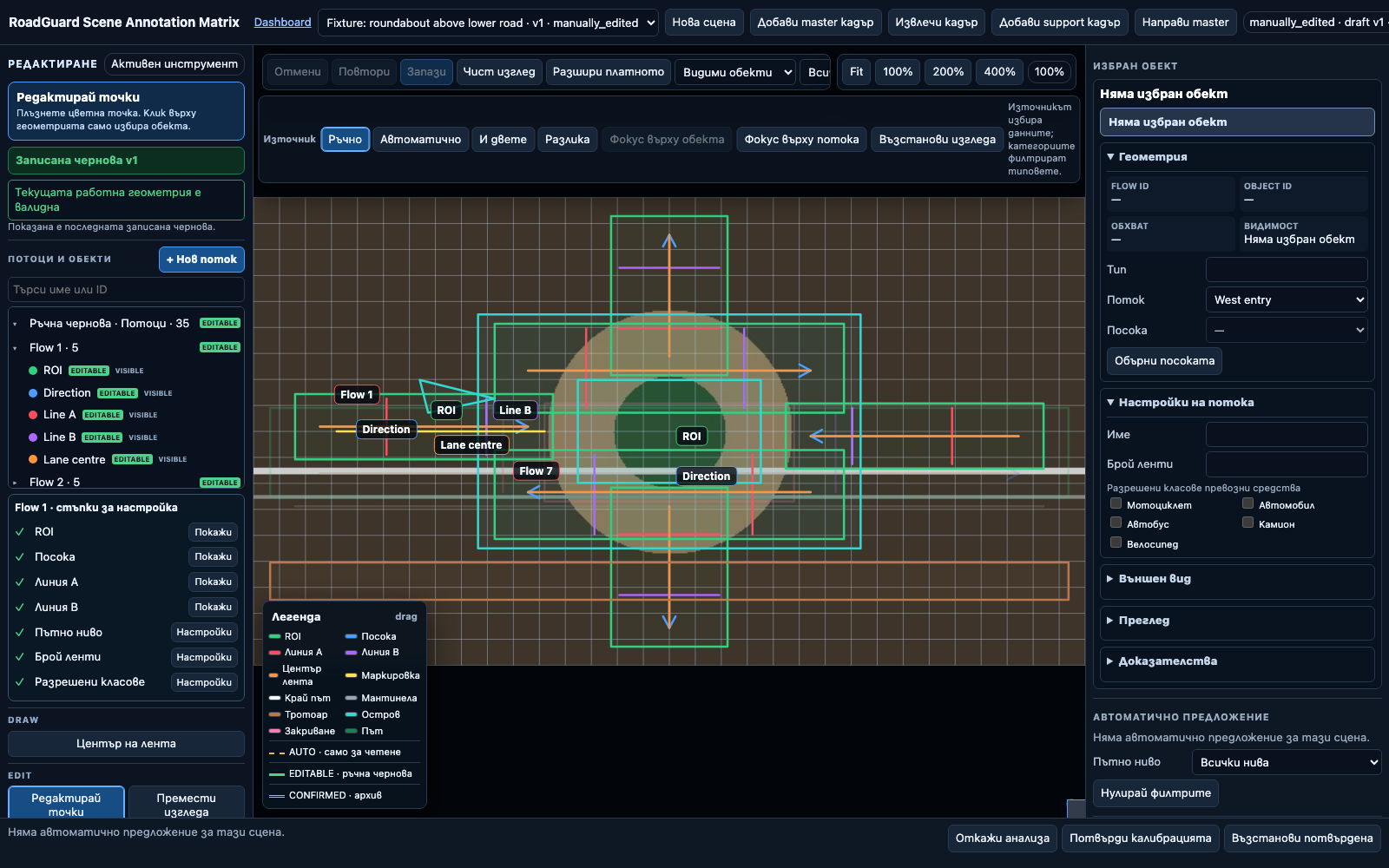Check the Автобус vehicle class checkbox
The width and height of the screenshot is (1389, 868).
click(x=1116, y=523)
